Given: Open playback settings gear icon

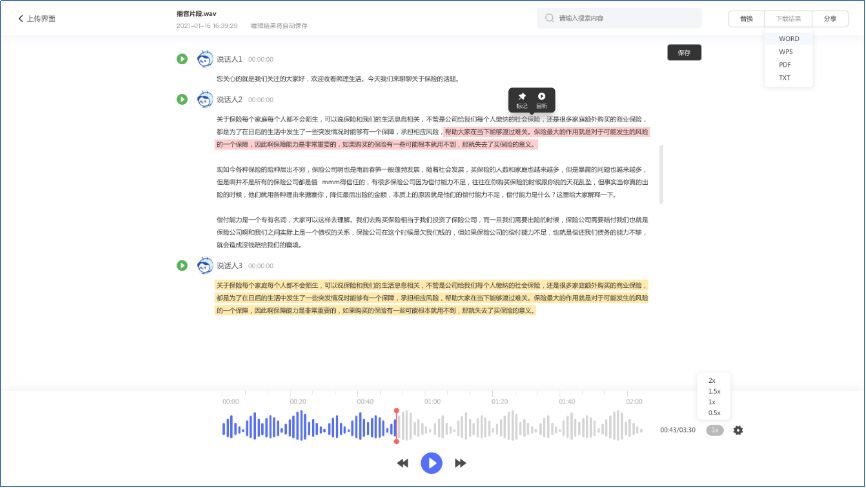Looking at the screenshot, I should tap(738, 430).
